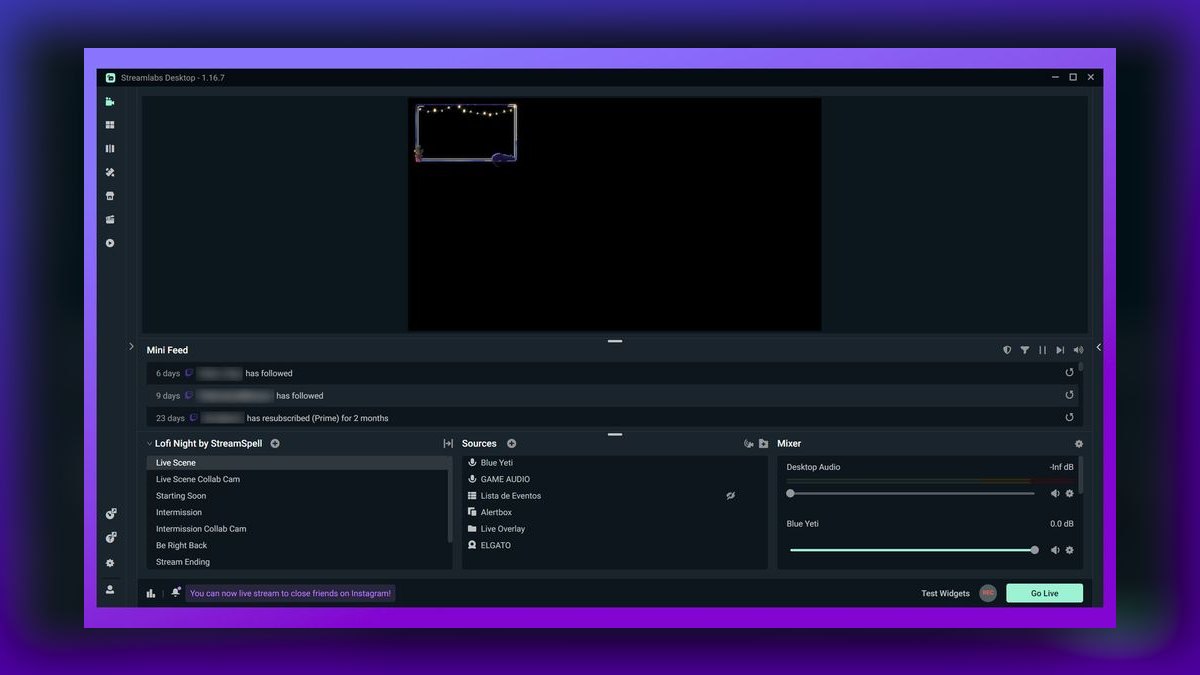Click the resize handle above Mini Feed
This screenshot has height=675, width=1200.
click(x=615, y=341)
